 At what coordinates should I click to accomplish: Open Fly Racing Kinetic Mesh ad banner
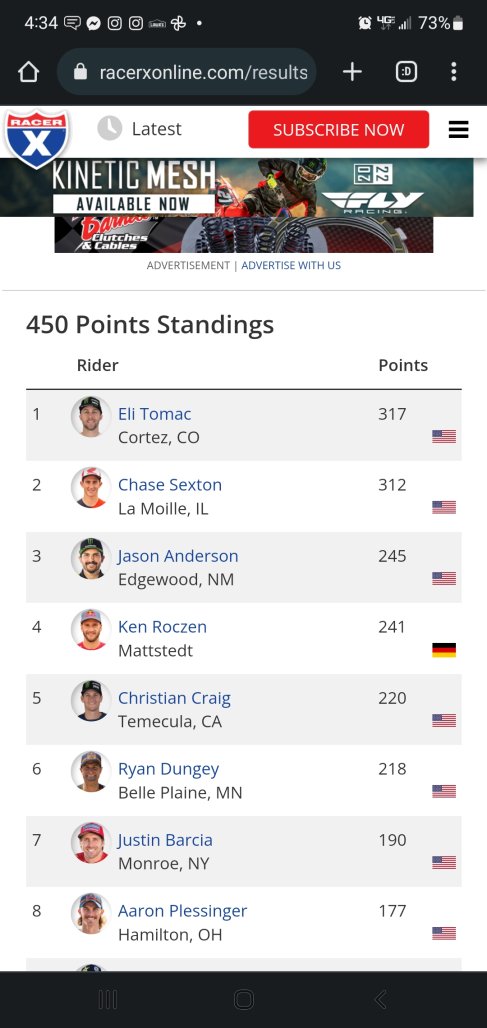[237, 188]
